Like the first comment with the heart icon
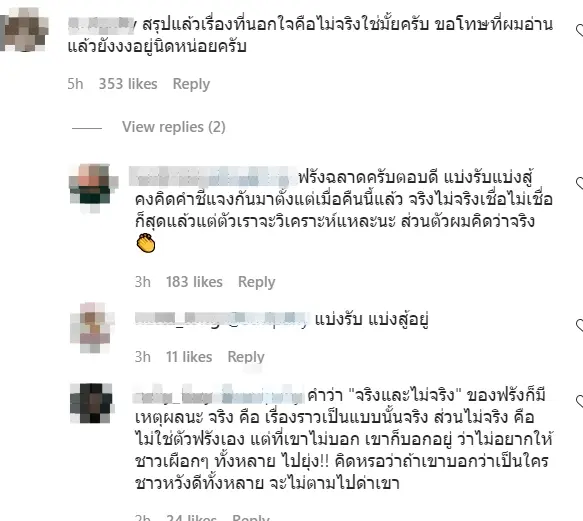This screenshot has width=583, height=521. [580, 30]
